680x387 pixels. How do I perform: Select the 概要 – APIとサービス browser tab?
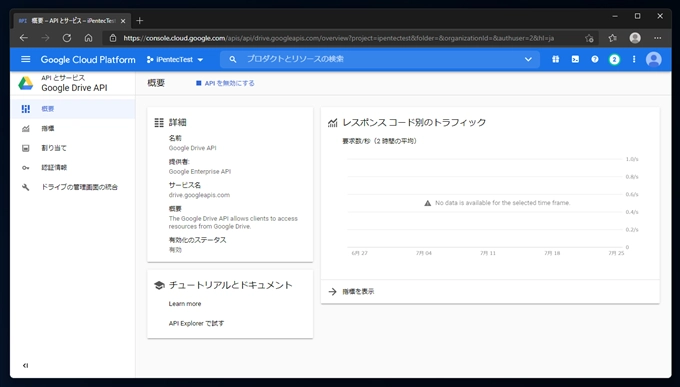click(x=72, y=21)
